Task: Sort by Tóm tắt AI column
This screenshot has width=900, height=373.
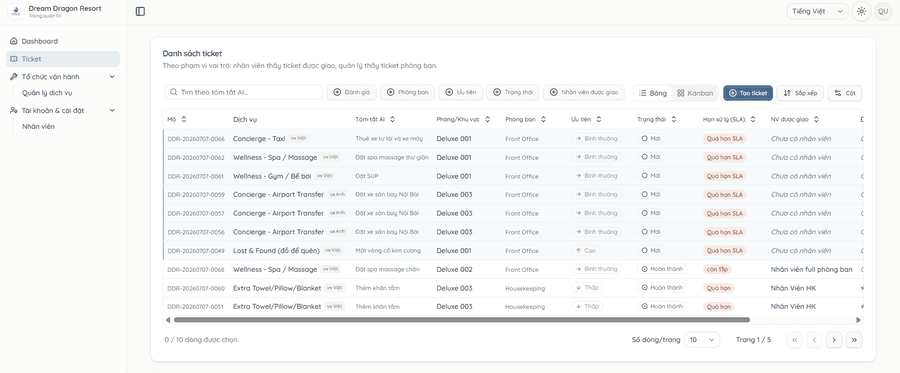Action: click(375, 119)
